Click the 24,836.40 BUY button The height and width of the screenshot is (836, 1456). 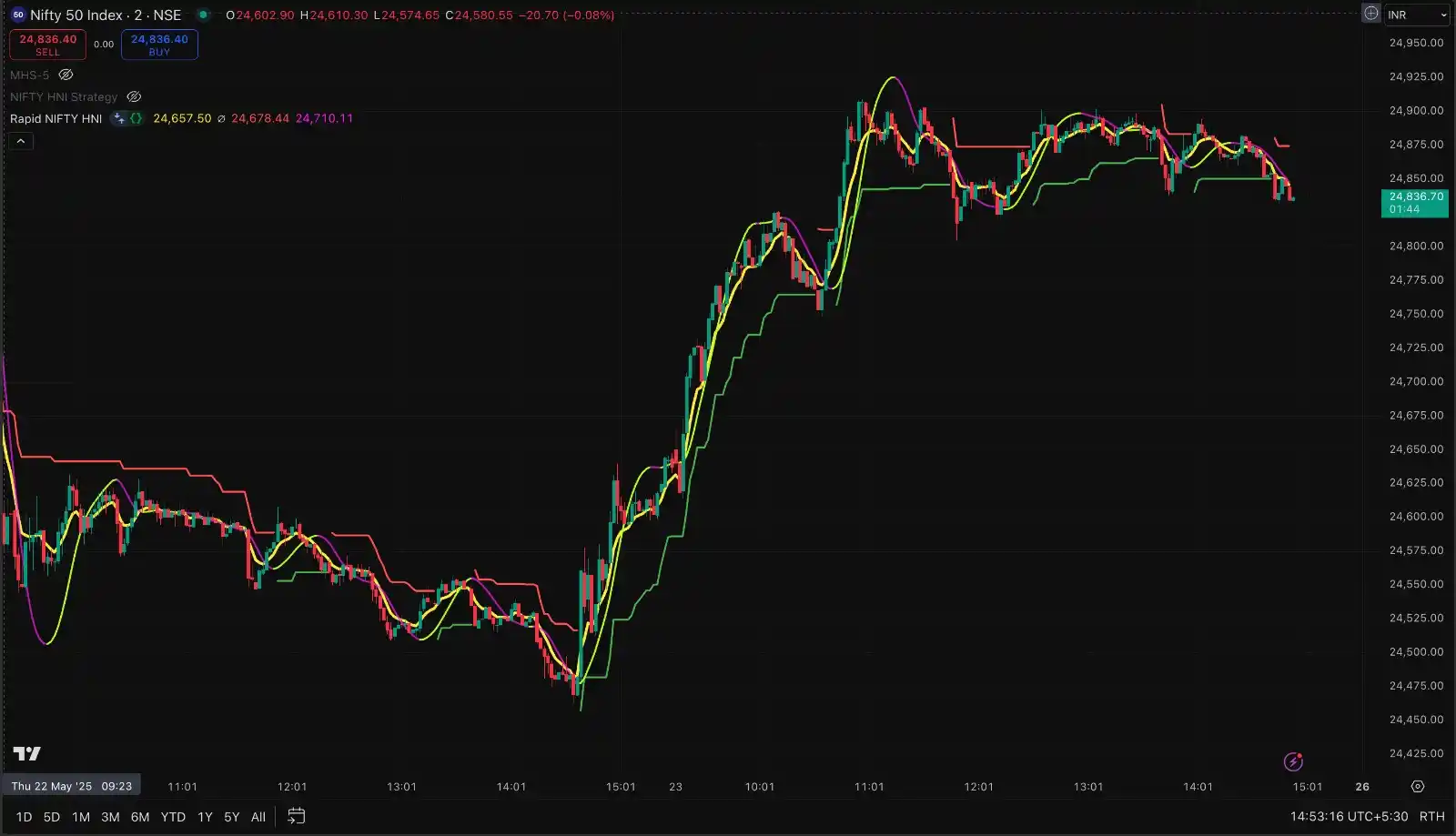[159, 45]
